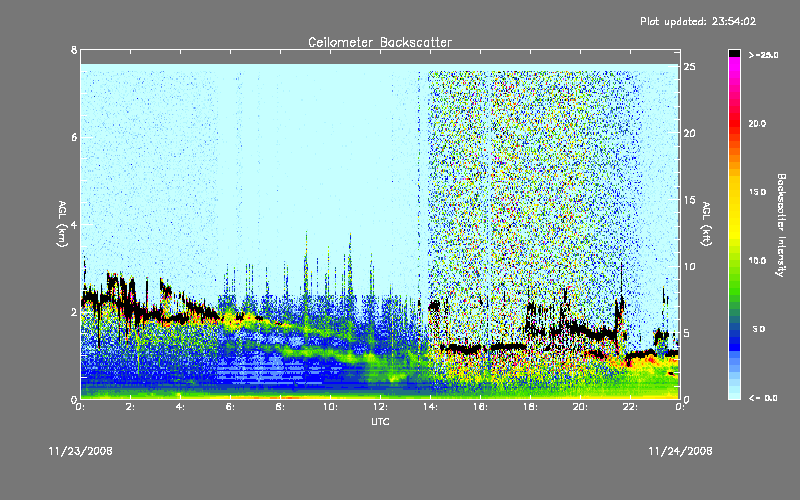Click the 'AGL (kft)' right axis label
Screen dimensions: 800x500
click(706, 224)
